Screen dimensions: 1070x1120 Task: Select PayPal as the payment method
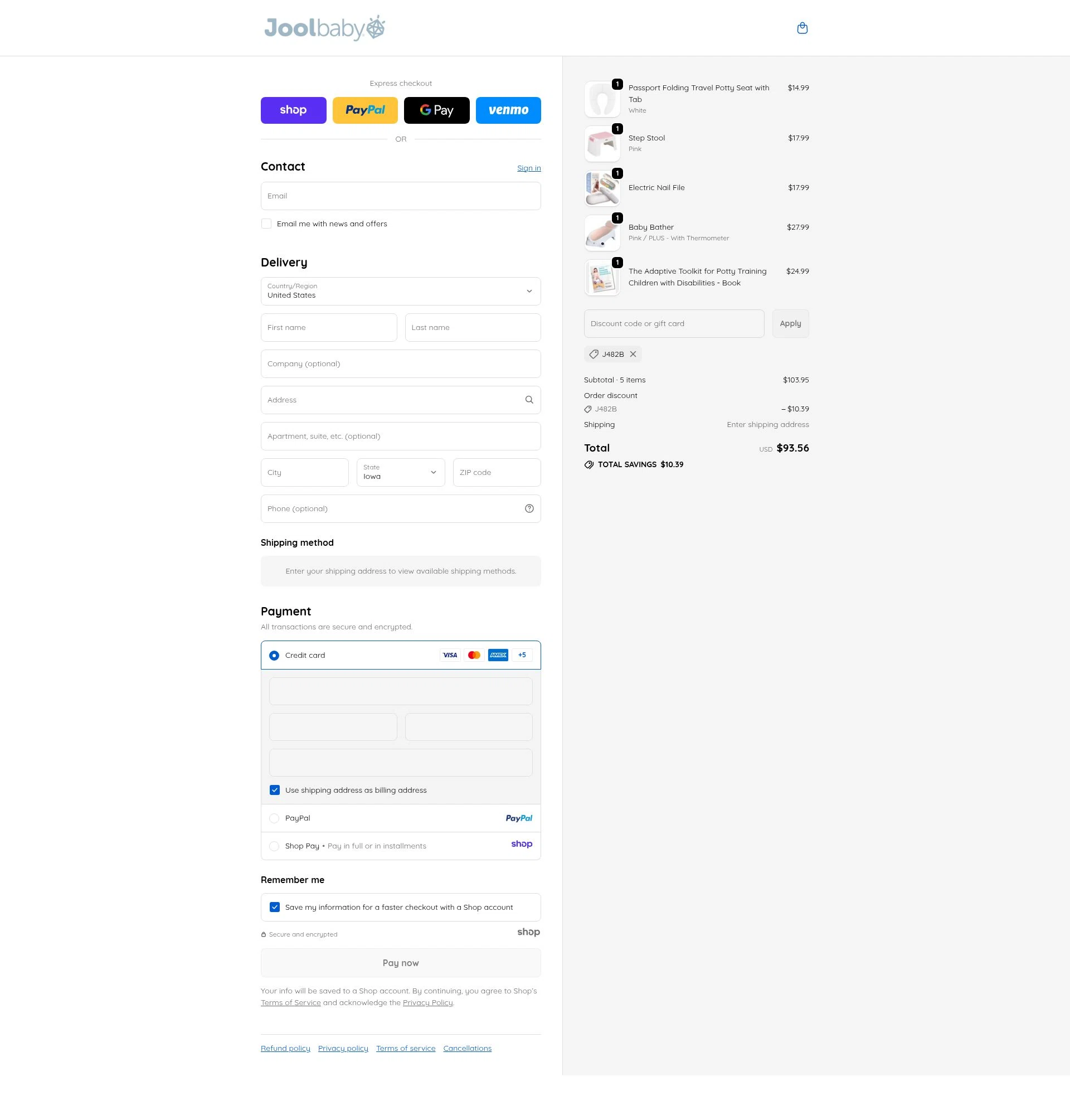[x=274, y=818]
